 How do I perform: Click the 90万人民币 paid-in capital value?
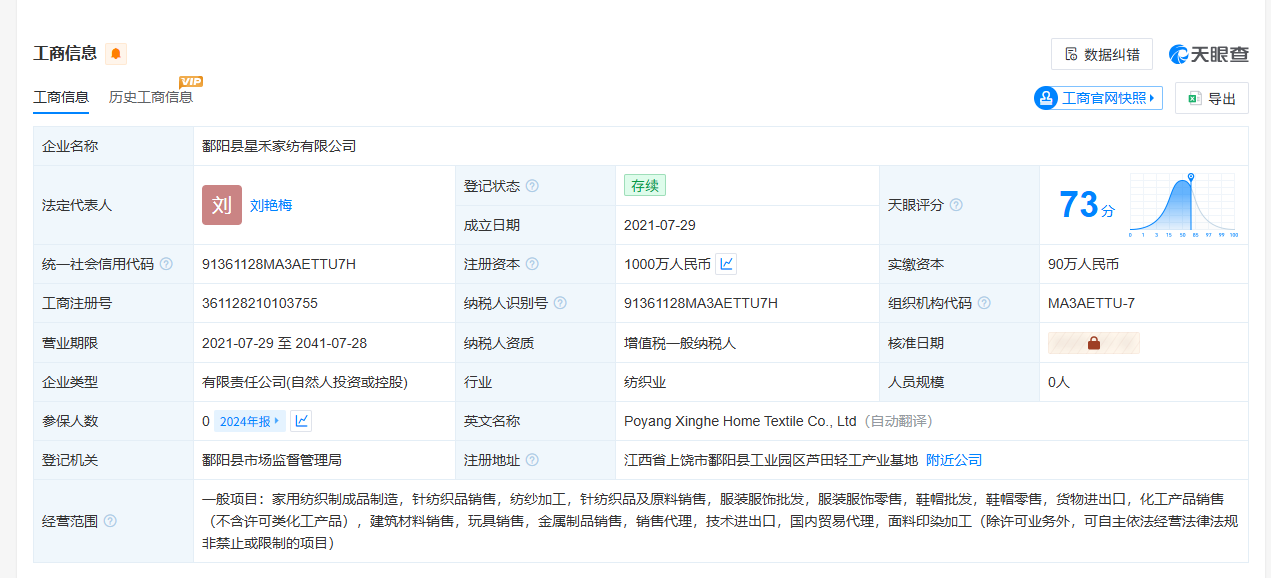coord(1083,264)
